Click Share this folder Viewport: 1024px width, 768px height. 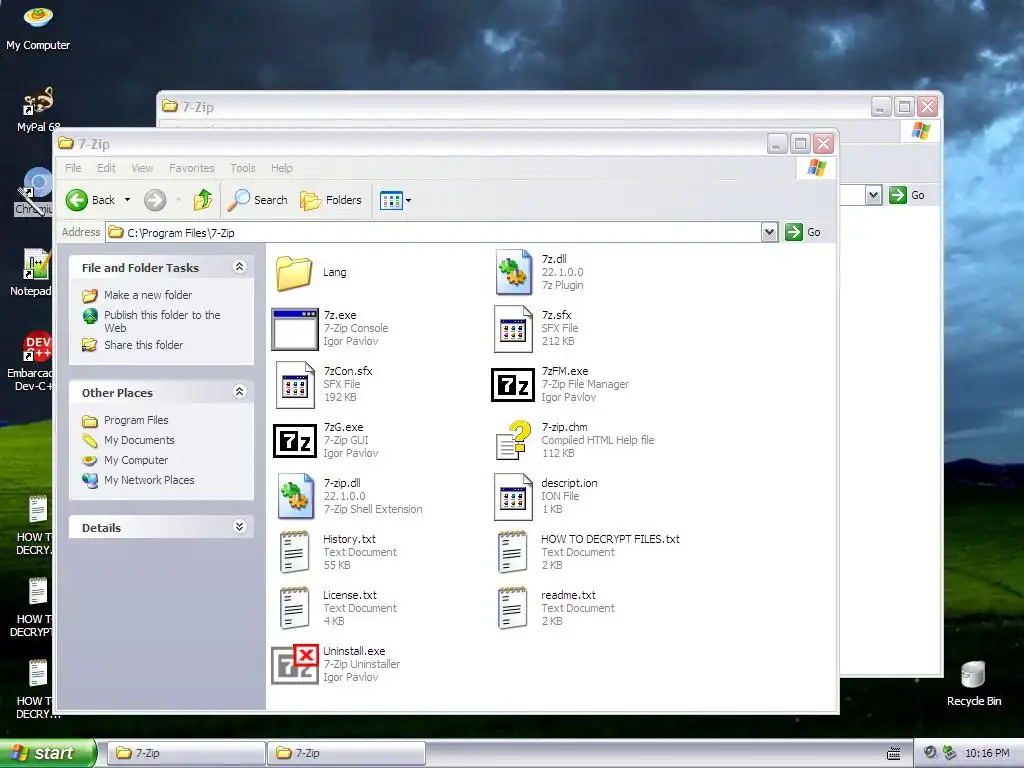(144, 345)
